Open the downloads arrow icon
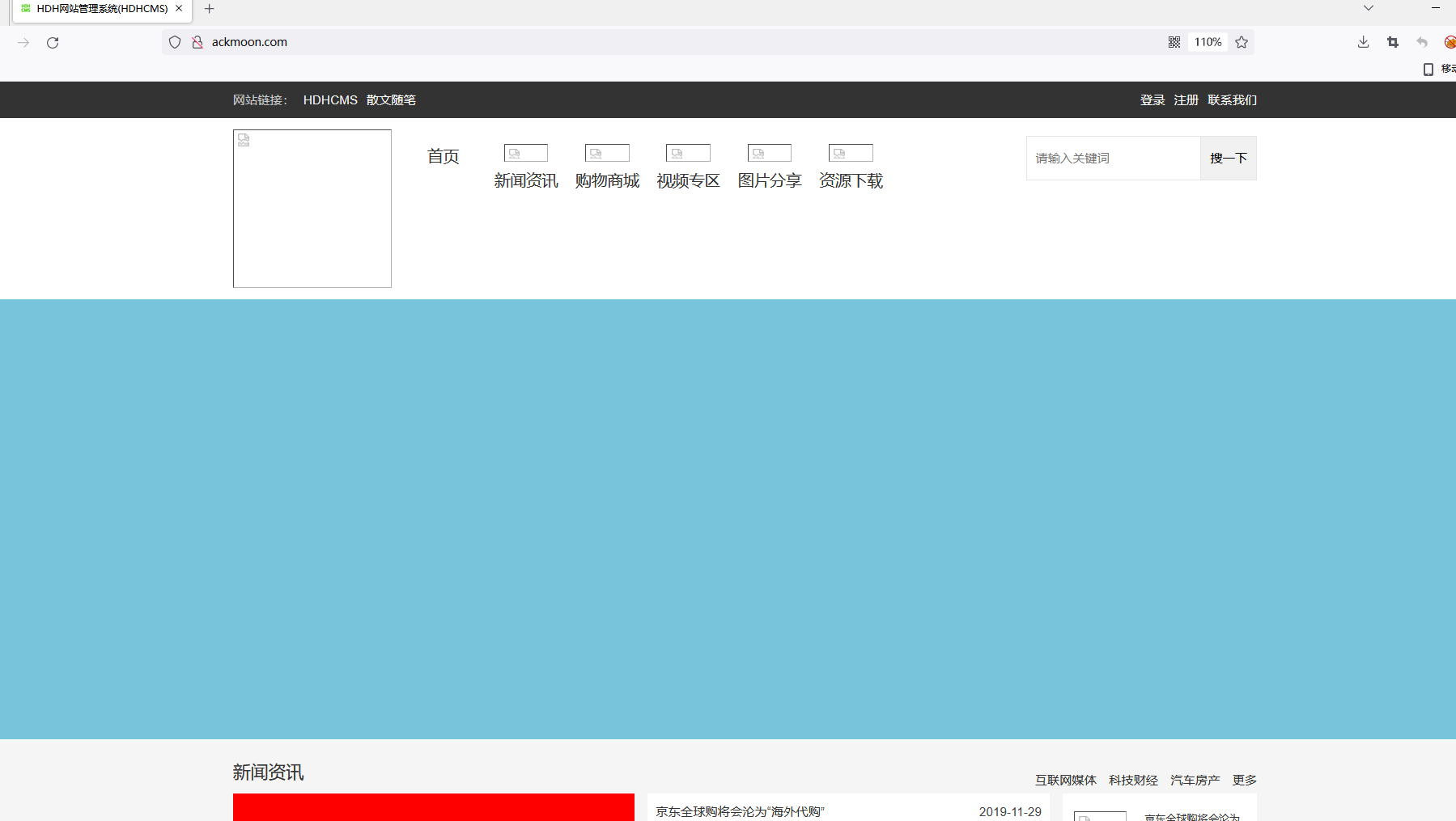 coord(1364,42)
